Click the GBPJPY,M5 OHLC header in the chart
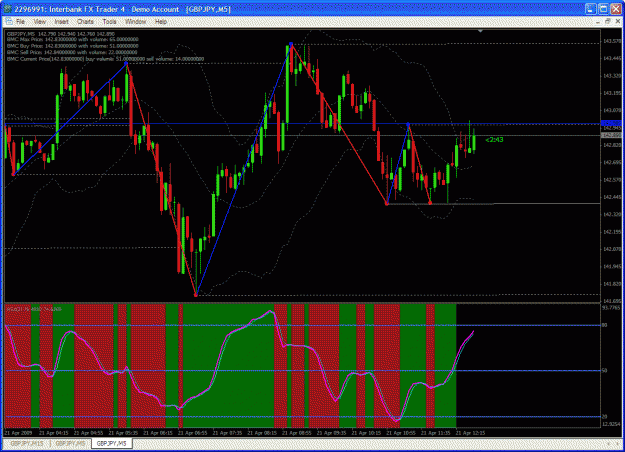 [61, 34]
